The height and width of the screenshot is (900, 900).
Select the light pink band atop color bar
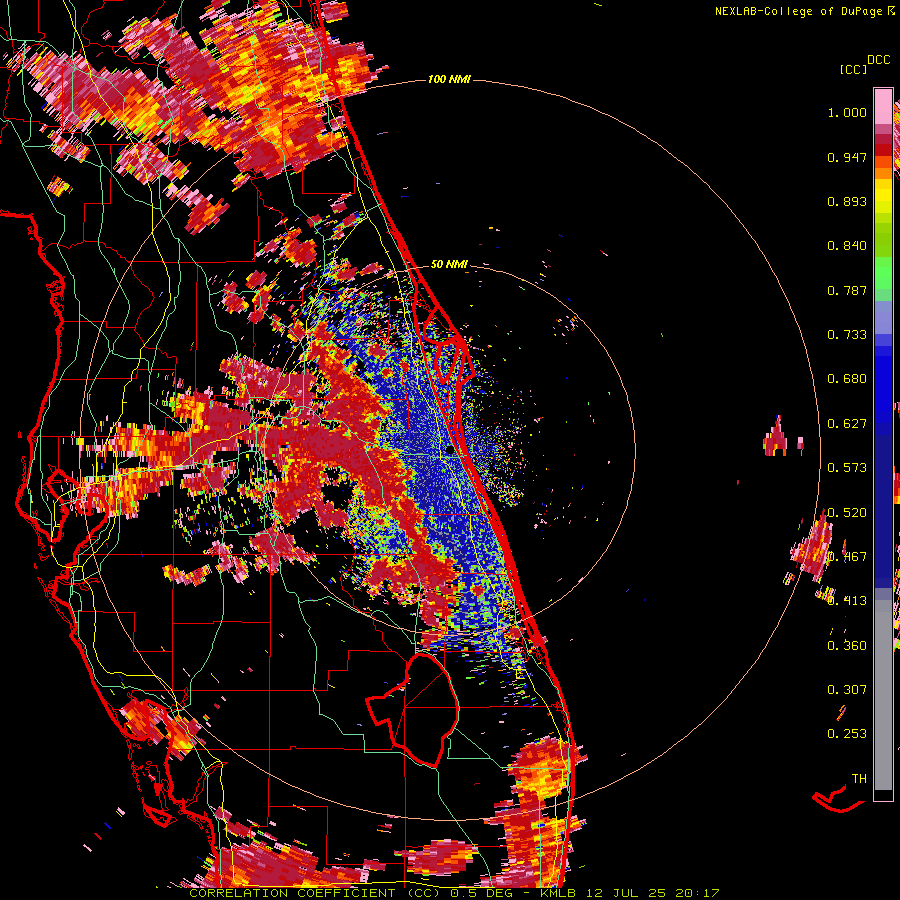(x=883, y=106)
